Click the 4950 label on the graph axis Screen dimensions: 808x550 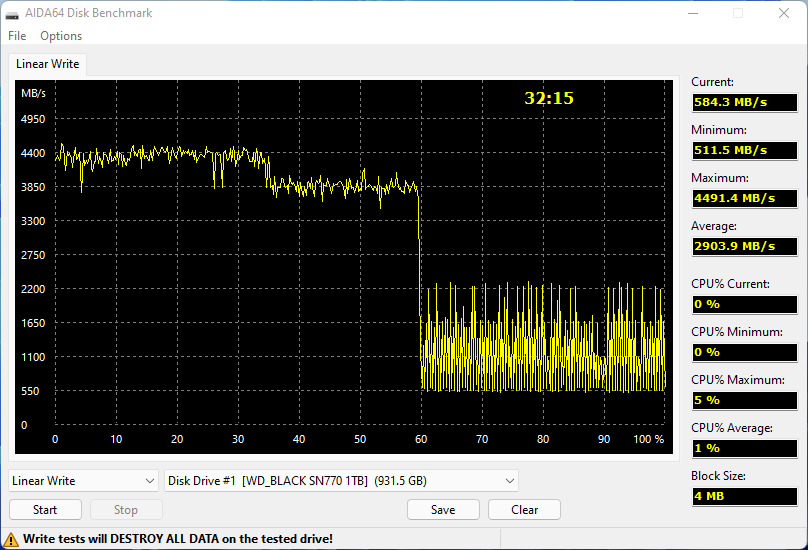point(33,119)
